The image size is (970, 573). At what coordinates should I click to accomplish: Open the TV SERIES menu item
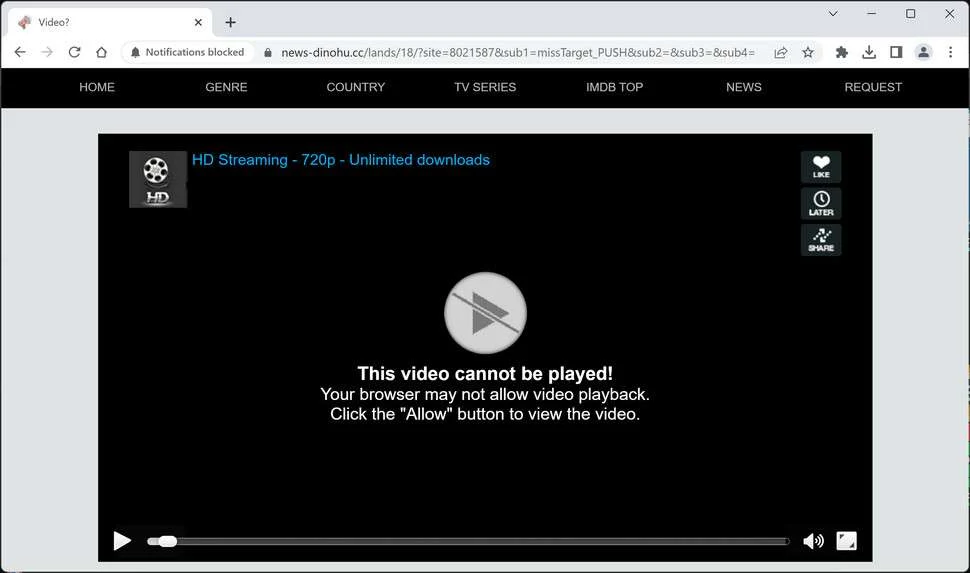[x=485, y=87]
